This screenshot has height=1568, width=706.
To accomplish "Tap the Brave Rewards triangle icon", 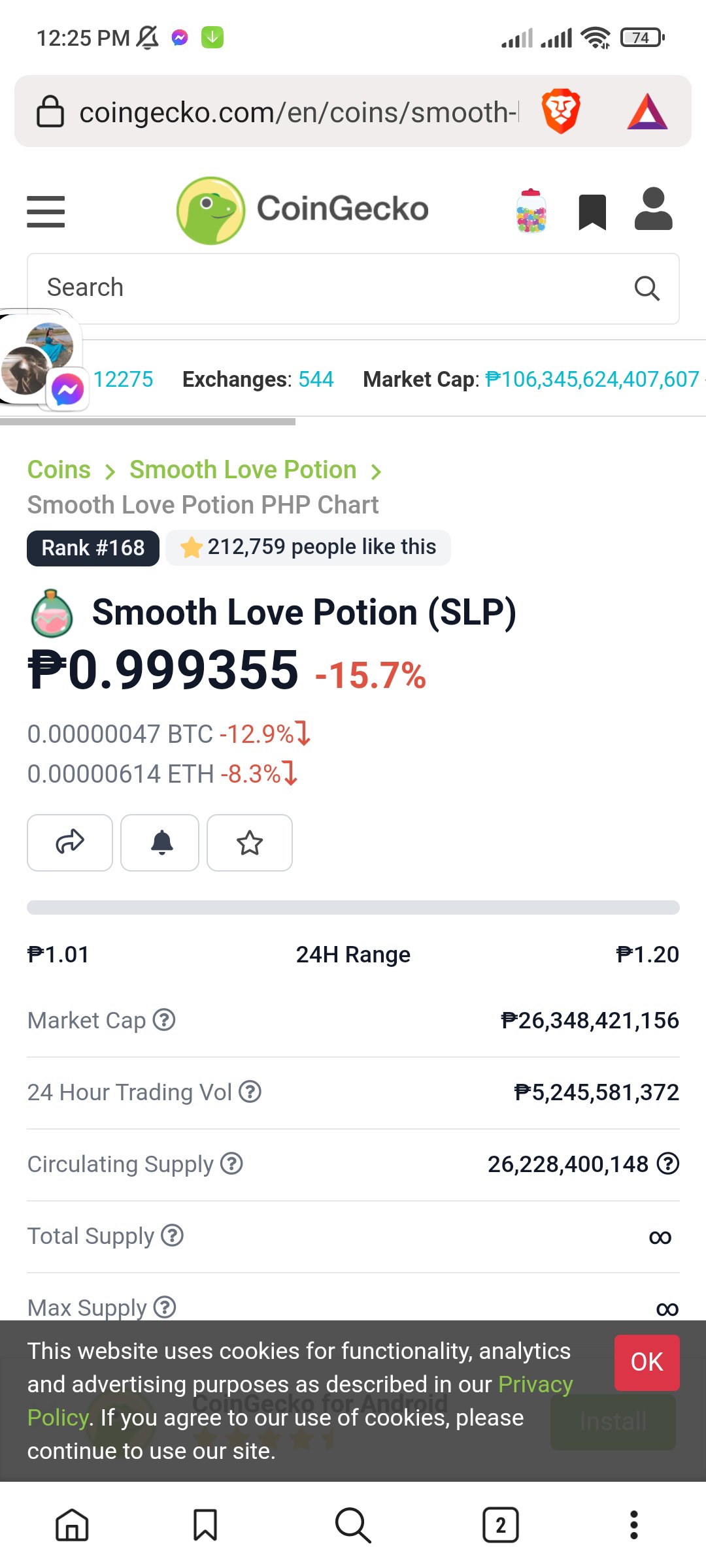I will tap(647, 112).
